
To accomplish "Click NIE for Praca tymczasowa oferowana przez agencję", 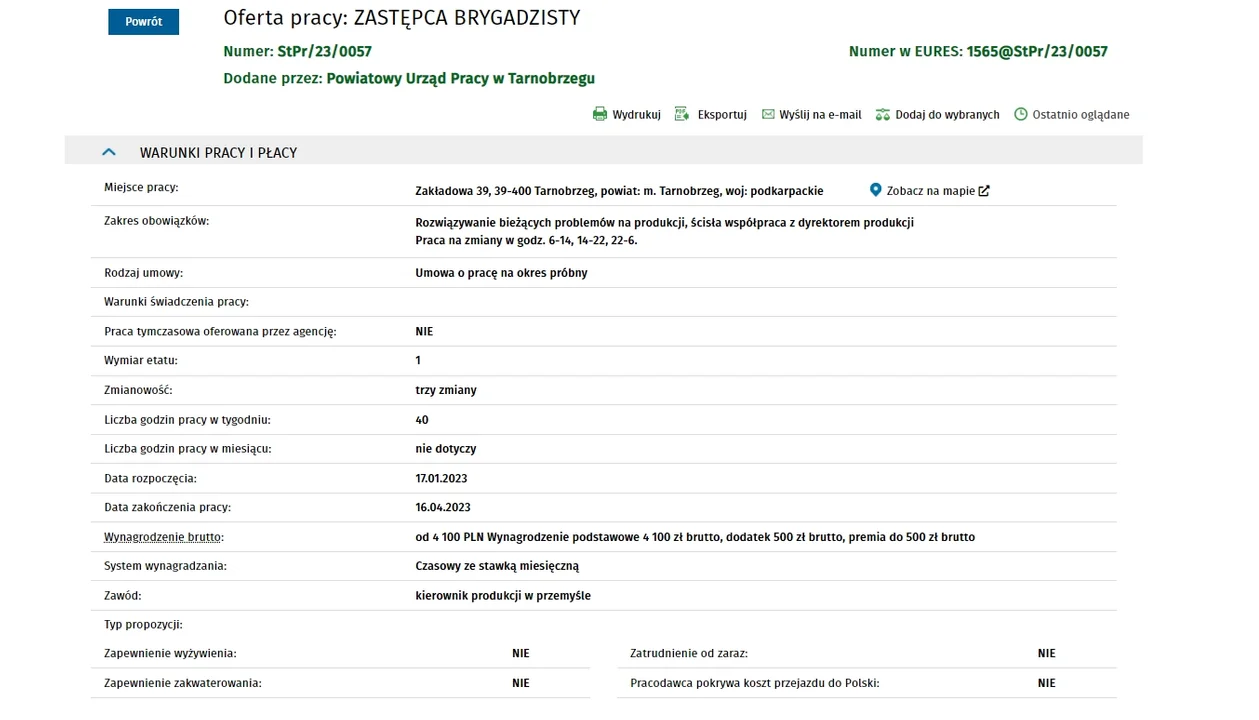I will pyautogui.click(x=424, y=331).
